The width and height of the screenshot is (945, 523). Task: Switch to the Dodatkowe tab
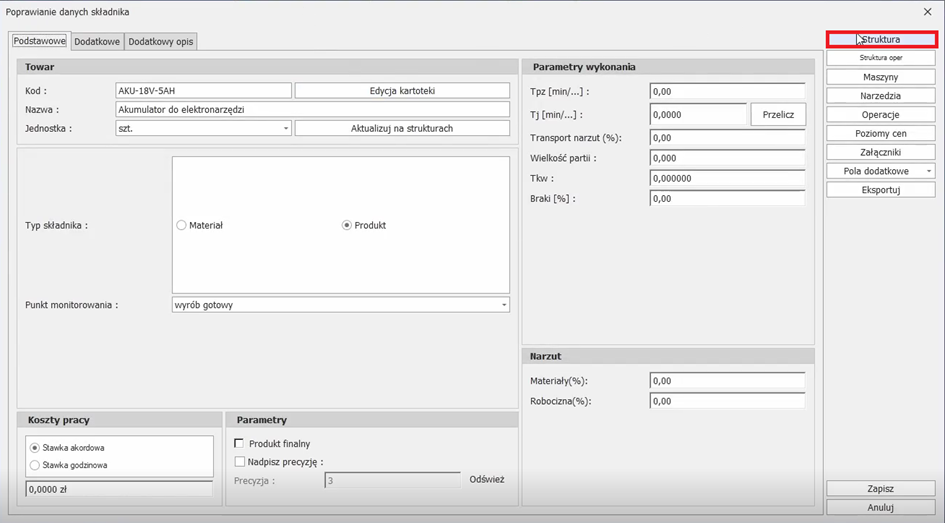(97, 41)
